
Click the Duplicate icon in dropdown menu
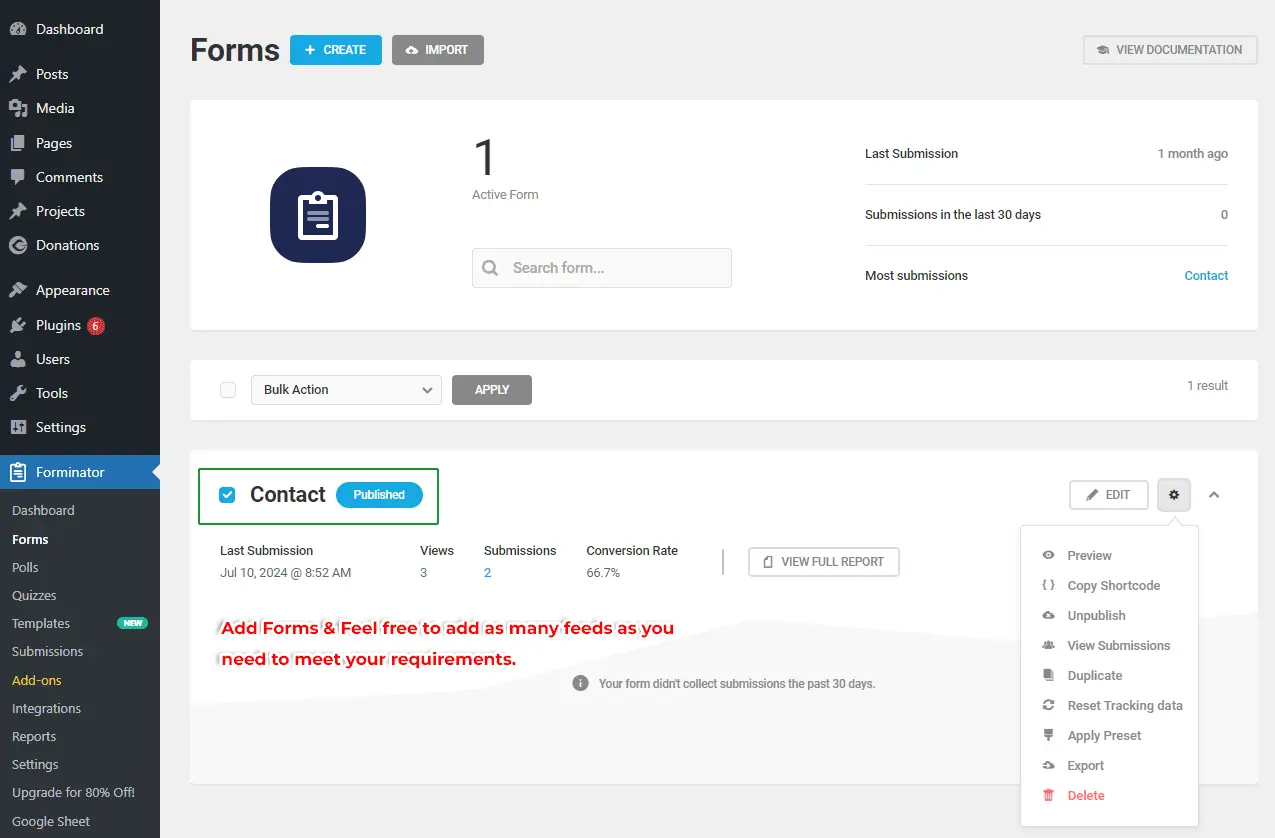tap(1048, 676)
